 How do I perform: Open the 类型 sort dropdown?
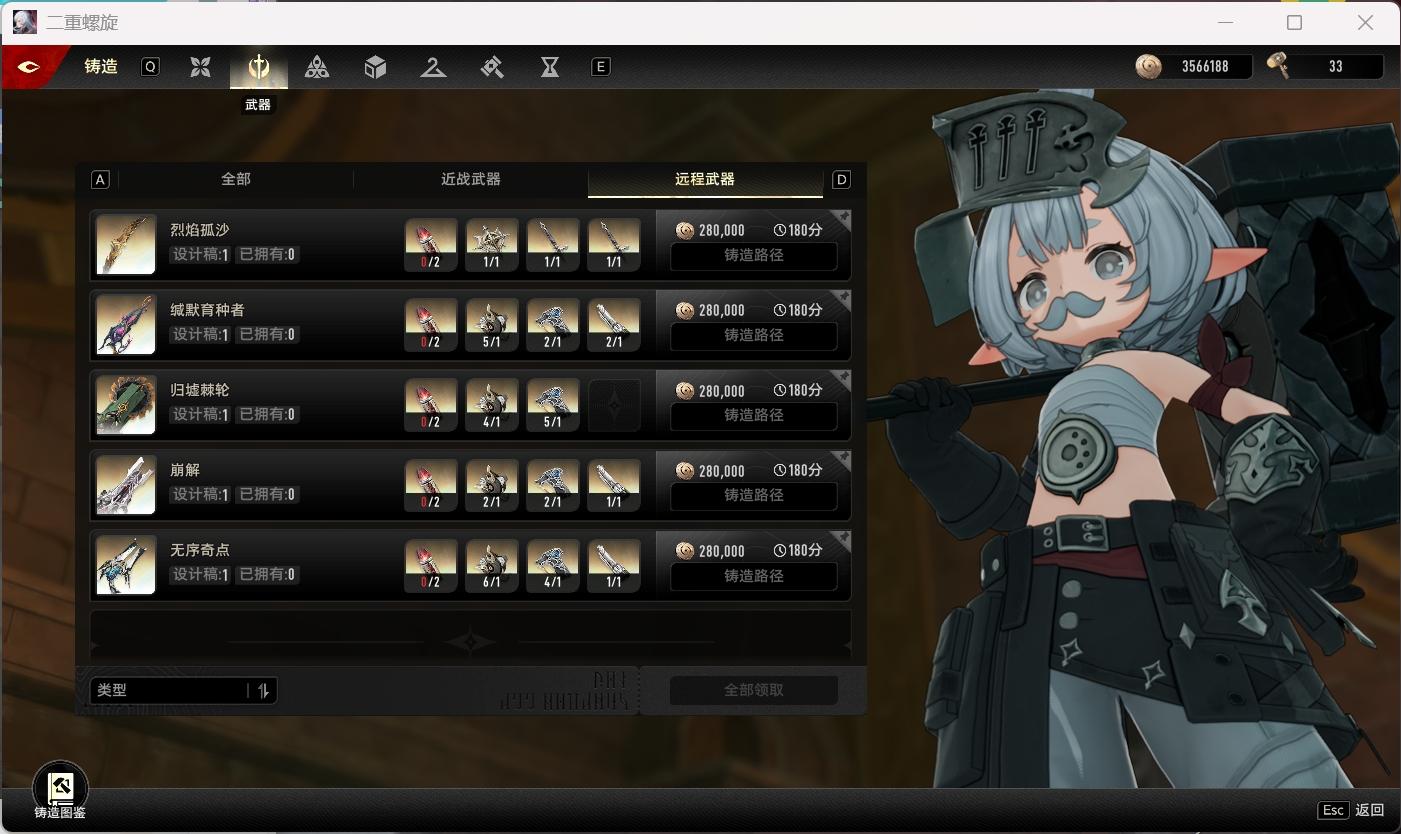click(170, 690)
